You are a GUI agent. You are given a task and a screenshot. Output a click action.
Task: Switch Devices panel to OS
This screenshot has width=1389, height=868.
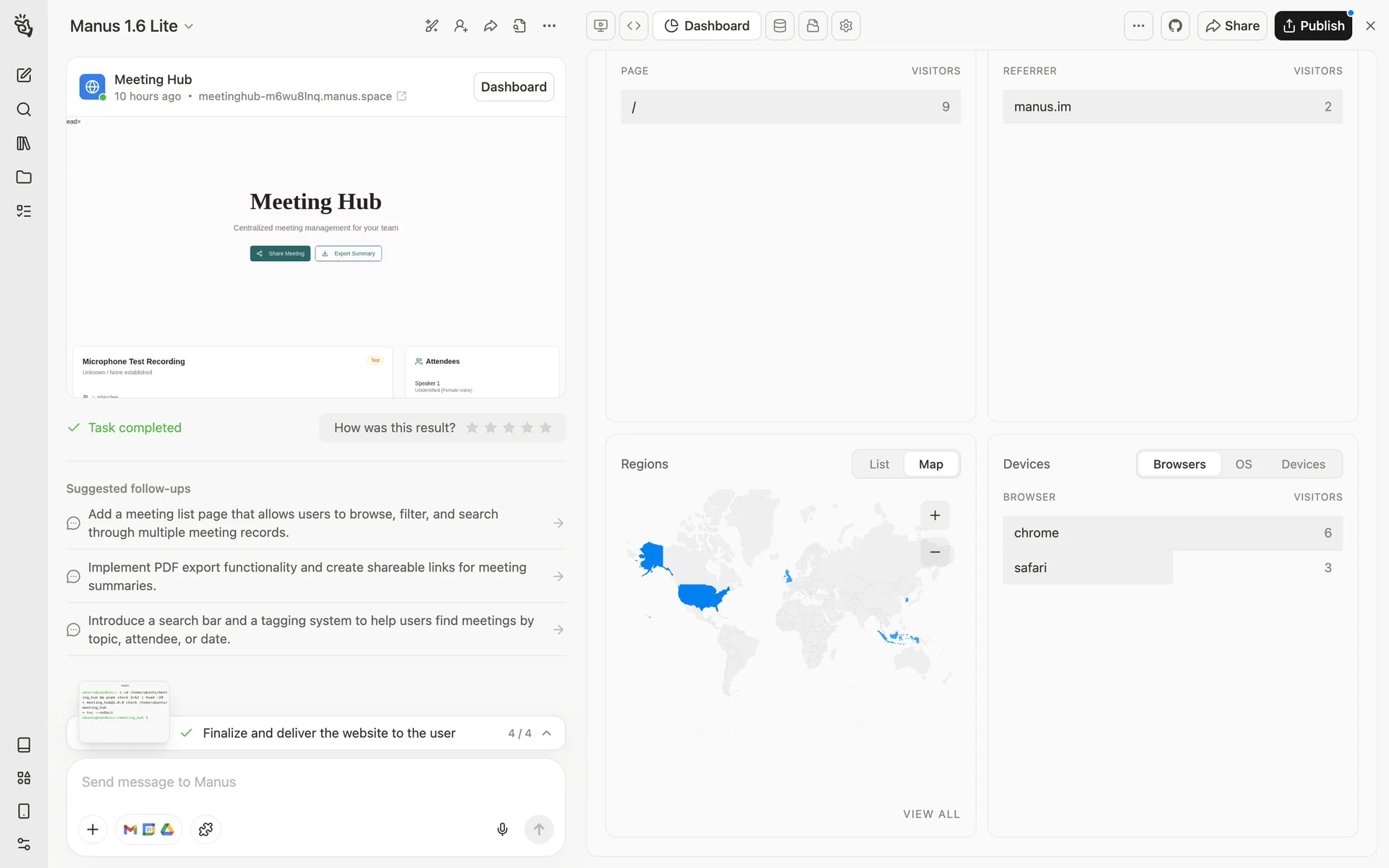1243,464
